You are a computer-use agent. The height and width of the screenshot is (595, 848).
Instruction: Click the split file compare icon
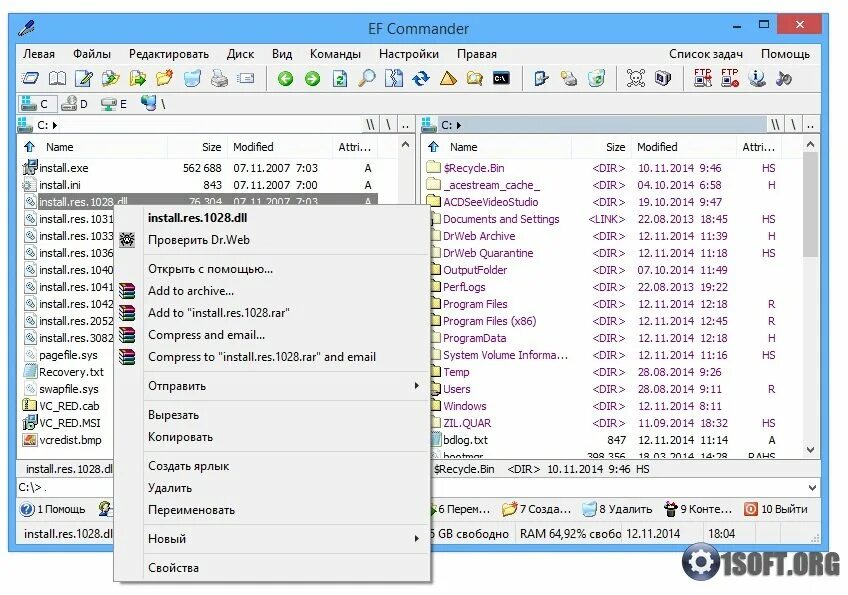point(394,79)
